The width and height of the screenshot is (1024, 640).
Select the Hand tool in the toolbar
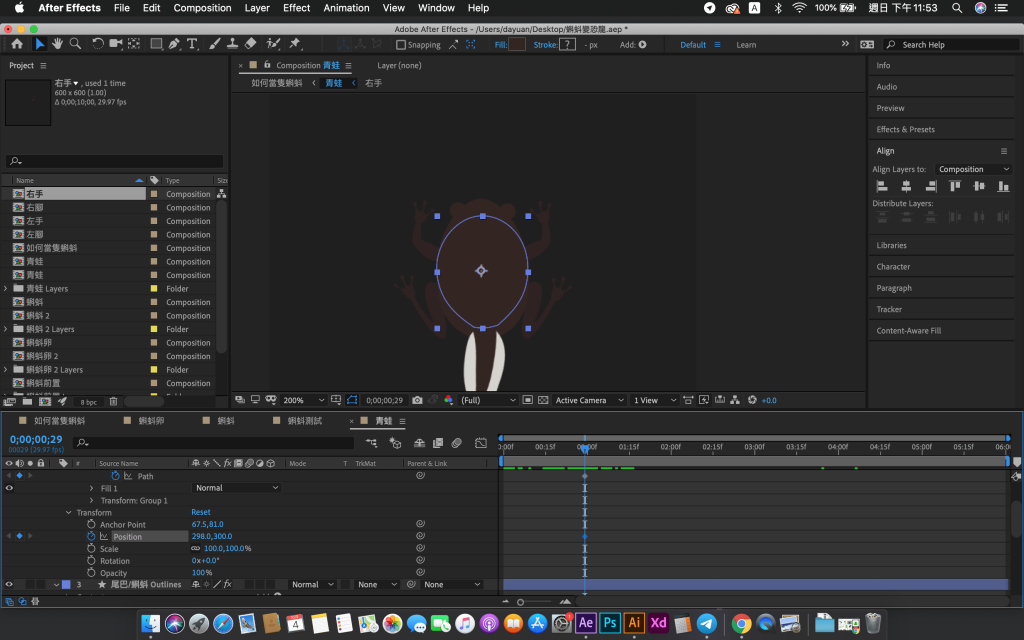click(x=58, y=44)
